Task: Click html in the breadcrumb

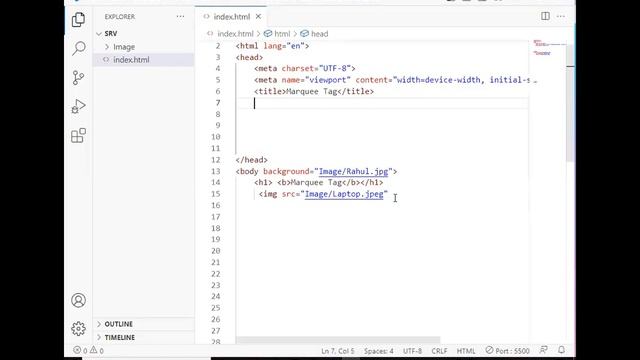Action: pyautogui.click(x=282, y=34)
